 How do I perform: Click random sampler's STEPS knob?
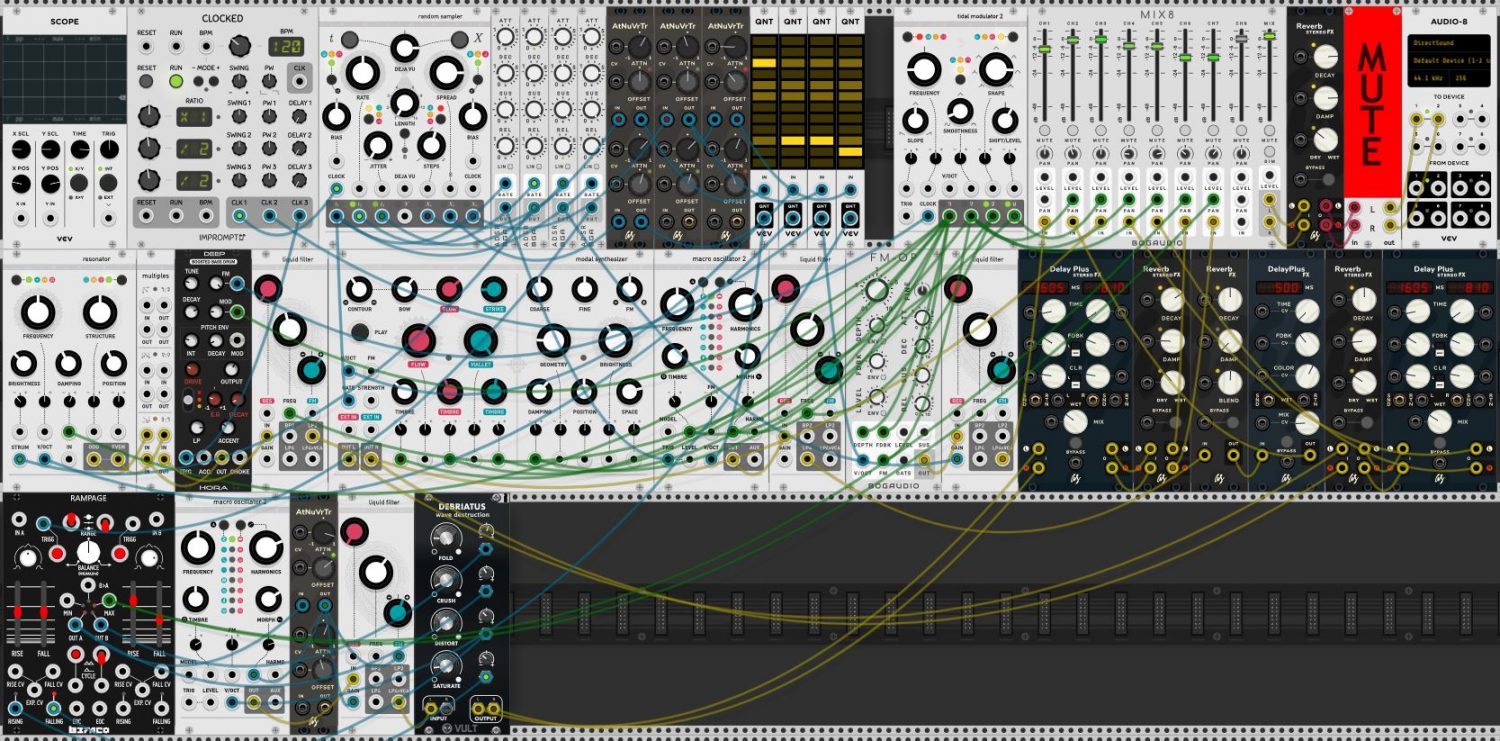pyautogui.click(x=432, y=144)
